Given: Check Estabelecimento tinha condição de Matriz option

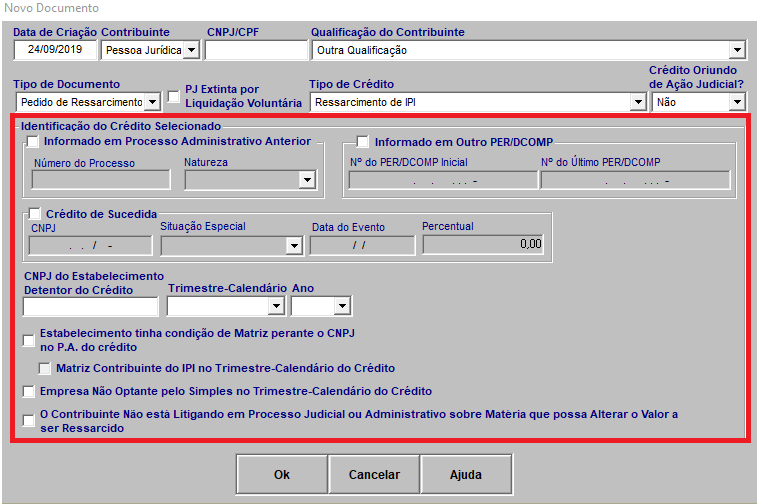Looking at the screenshot, I should coord(29,340).
